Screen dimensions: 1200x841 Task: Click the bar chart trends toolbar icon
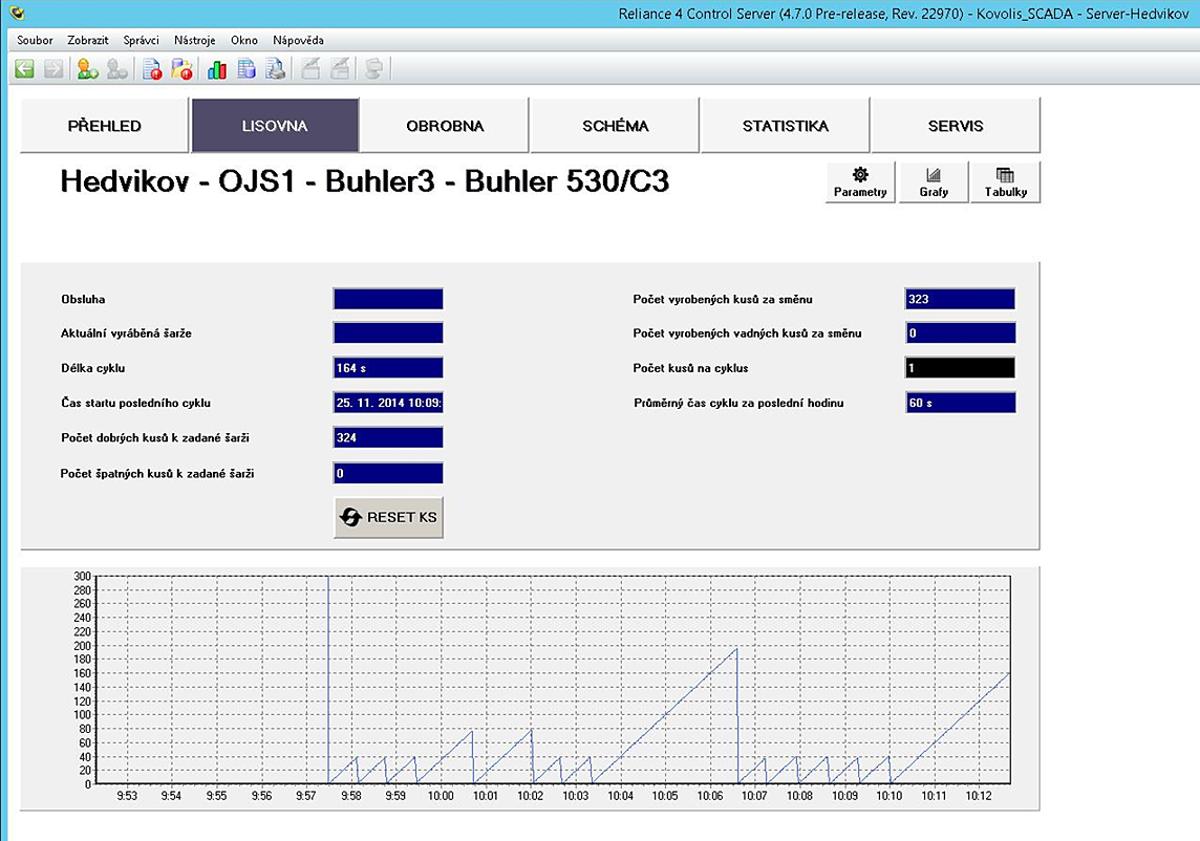pos(217,69)
